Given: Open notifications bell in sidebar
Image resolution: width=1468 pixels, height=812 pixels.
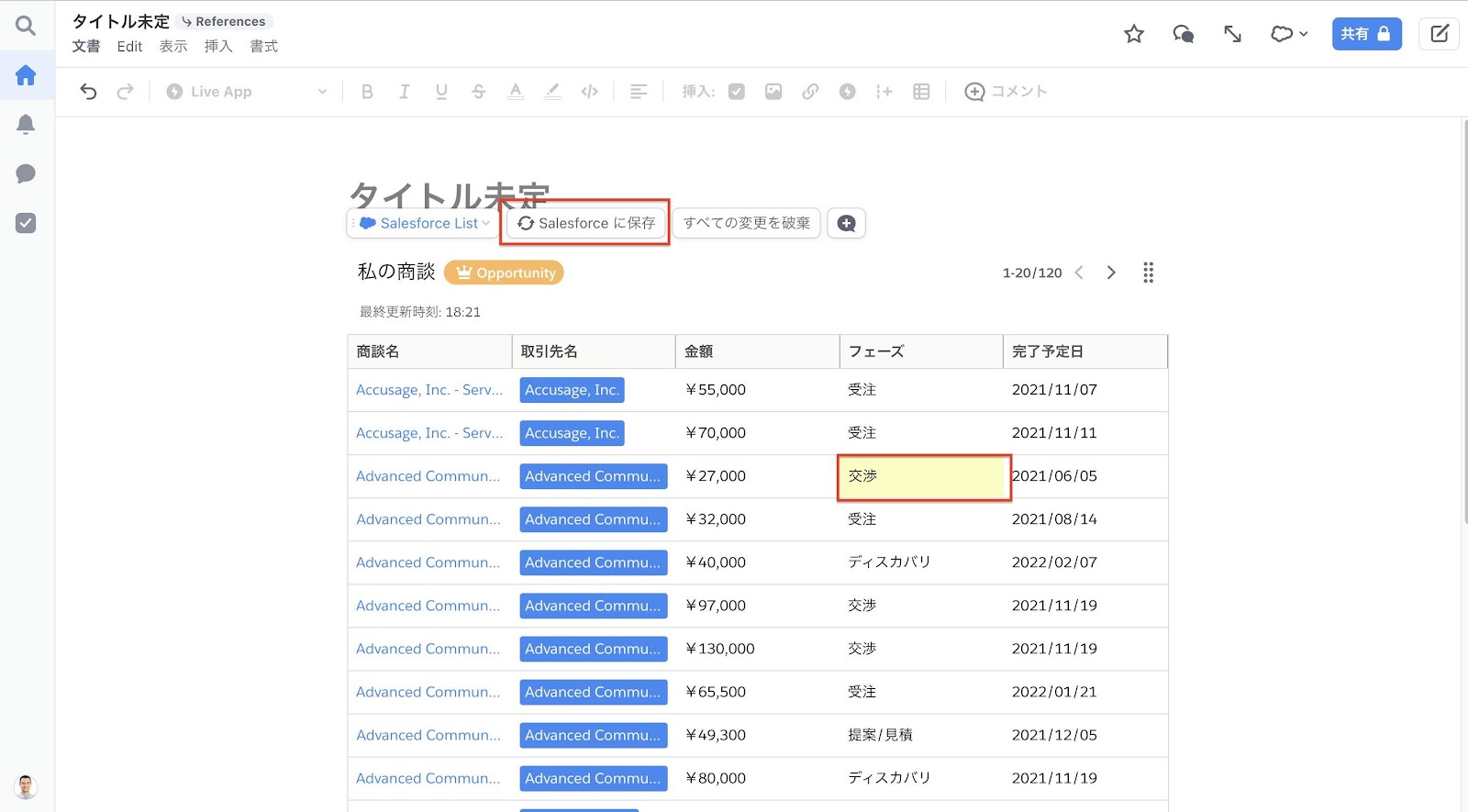Looking at the screenshot, I should [x=26, y=124].
